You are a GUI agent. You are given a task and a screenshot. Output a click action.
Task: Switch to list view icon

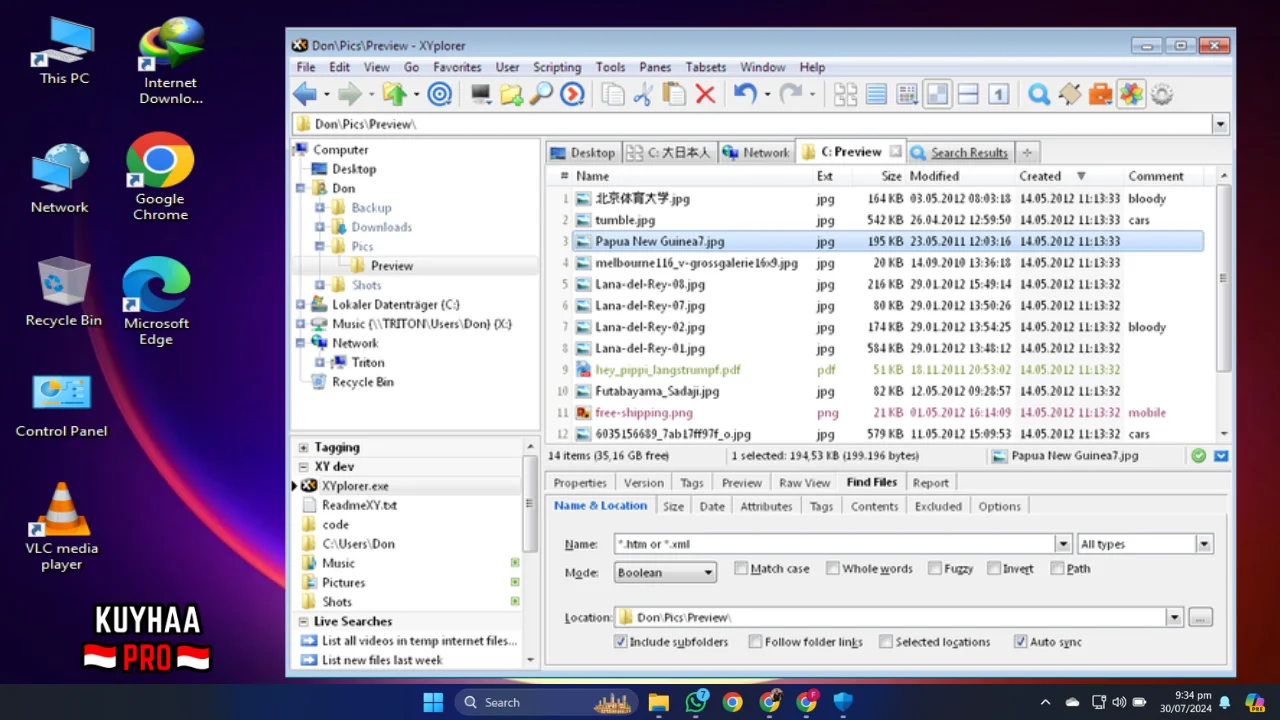point(876,94)
